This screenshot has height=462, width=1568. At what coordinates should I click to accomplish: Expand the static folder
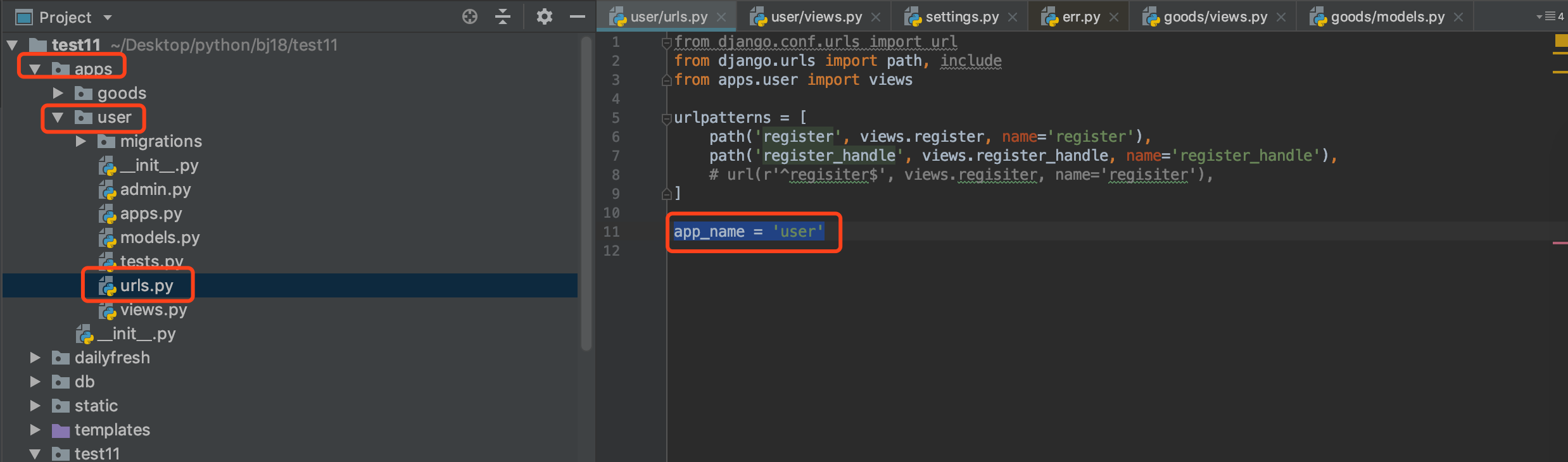[x=35, y=406]
